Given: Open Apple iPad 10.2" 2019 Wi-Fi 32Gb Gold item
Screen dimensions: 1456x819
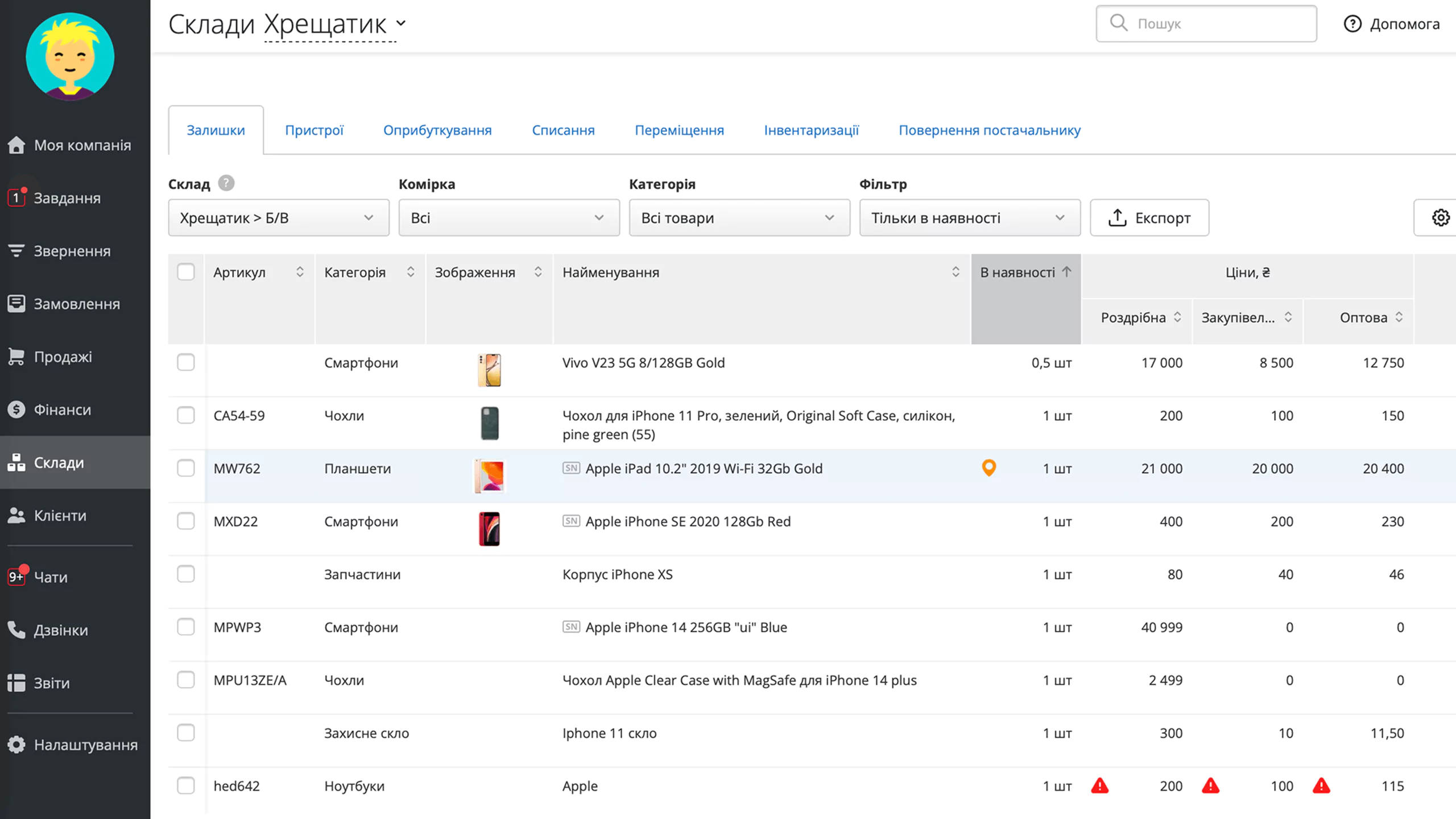Looking at the screenshot, I should (704, 468).
